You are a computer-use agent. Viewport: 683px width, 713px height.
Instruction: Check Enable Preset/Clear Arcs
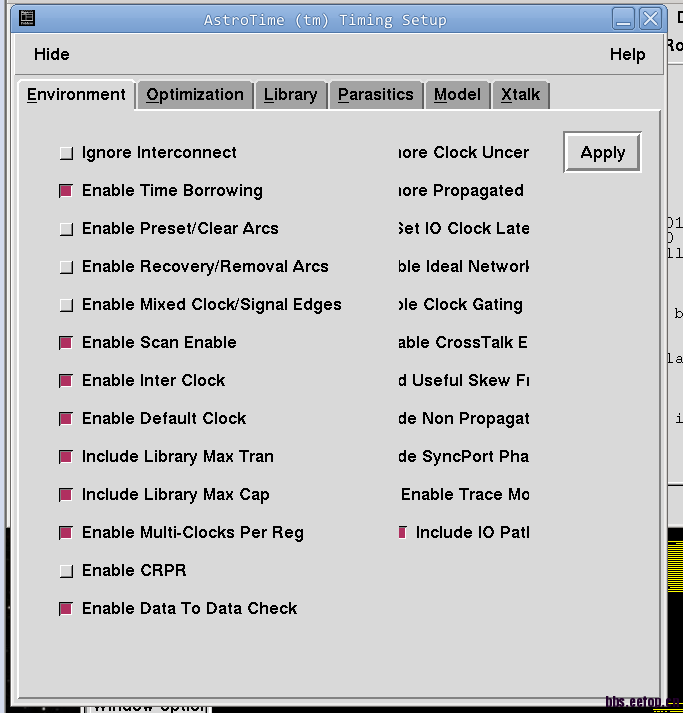tap(66, 229)
